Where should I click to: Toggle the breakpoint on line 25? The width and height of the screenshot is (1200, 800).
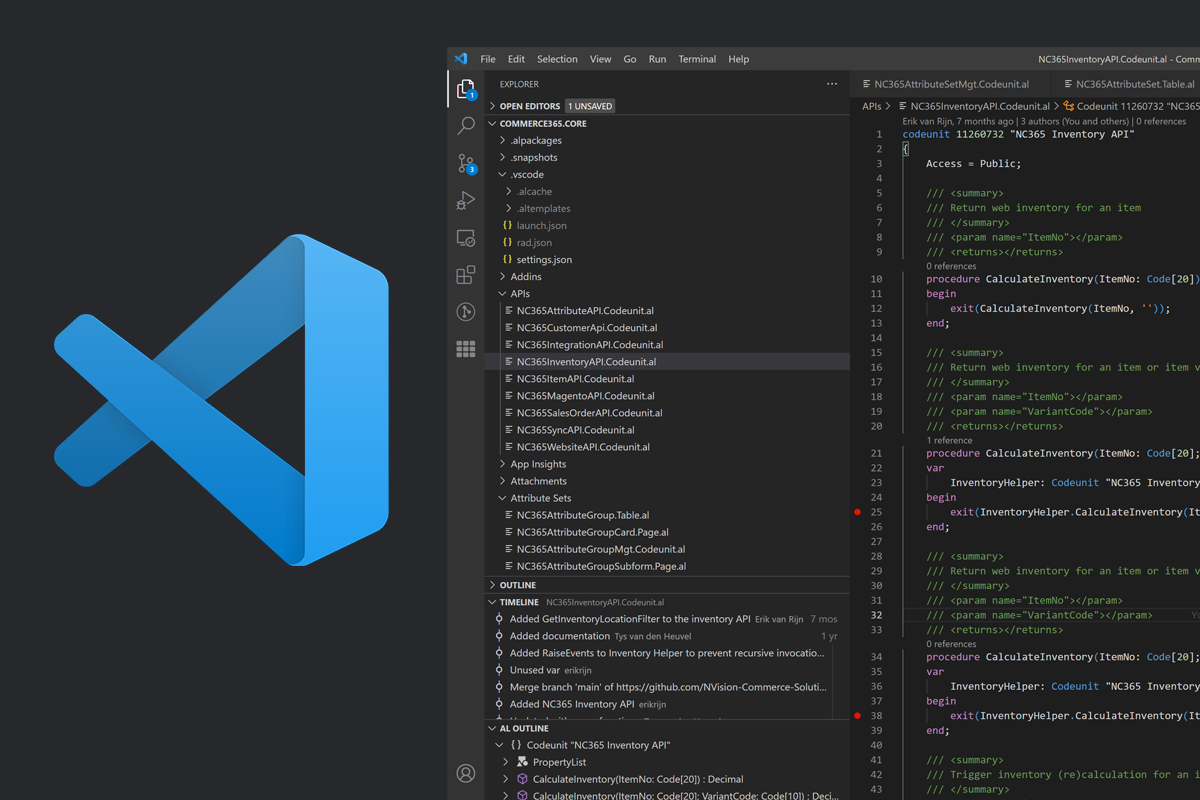coord(857,512)
